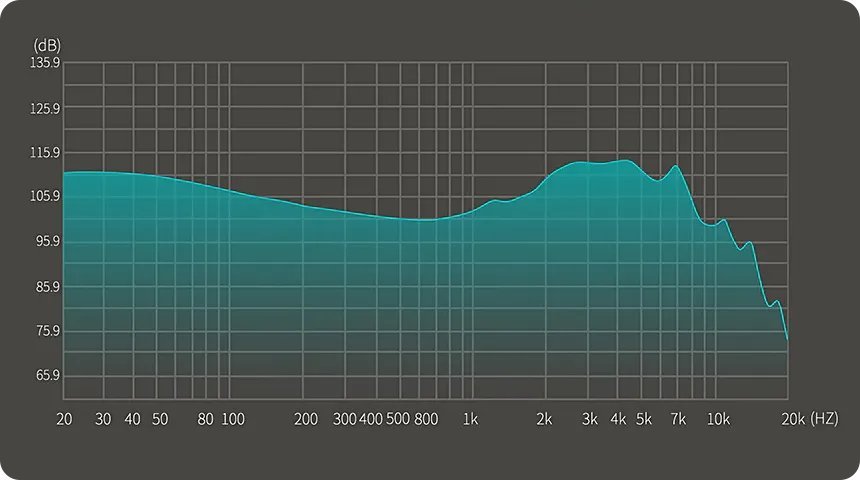
Task: Click the 40 frequency axis label
Action: pyautogui.click(x=133, y=419)
